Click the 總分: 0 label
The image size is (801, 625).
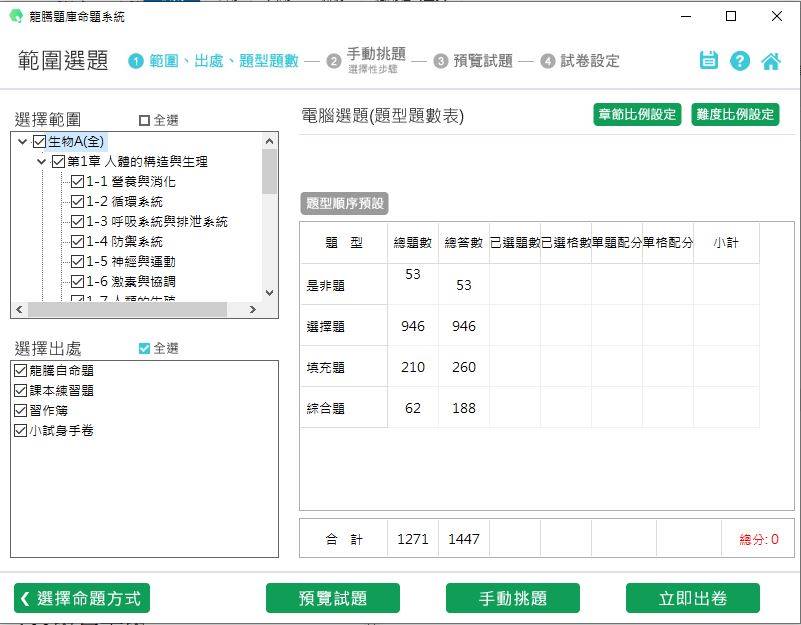759,539
